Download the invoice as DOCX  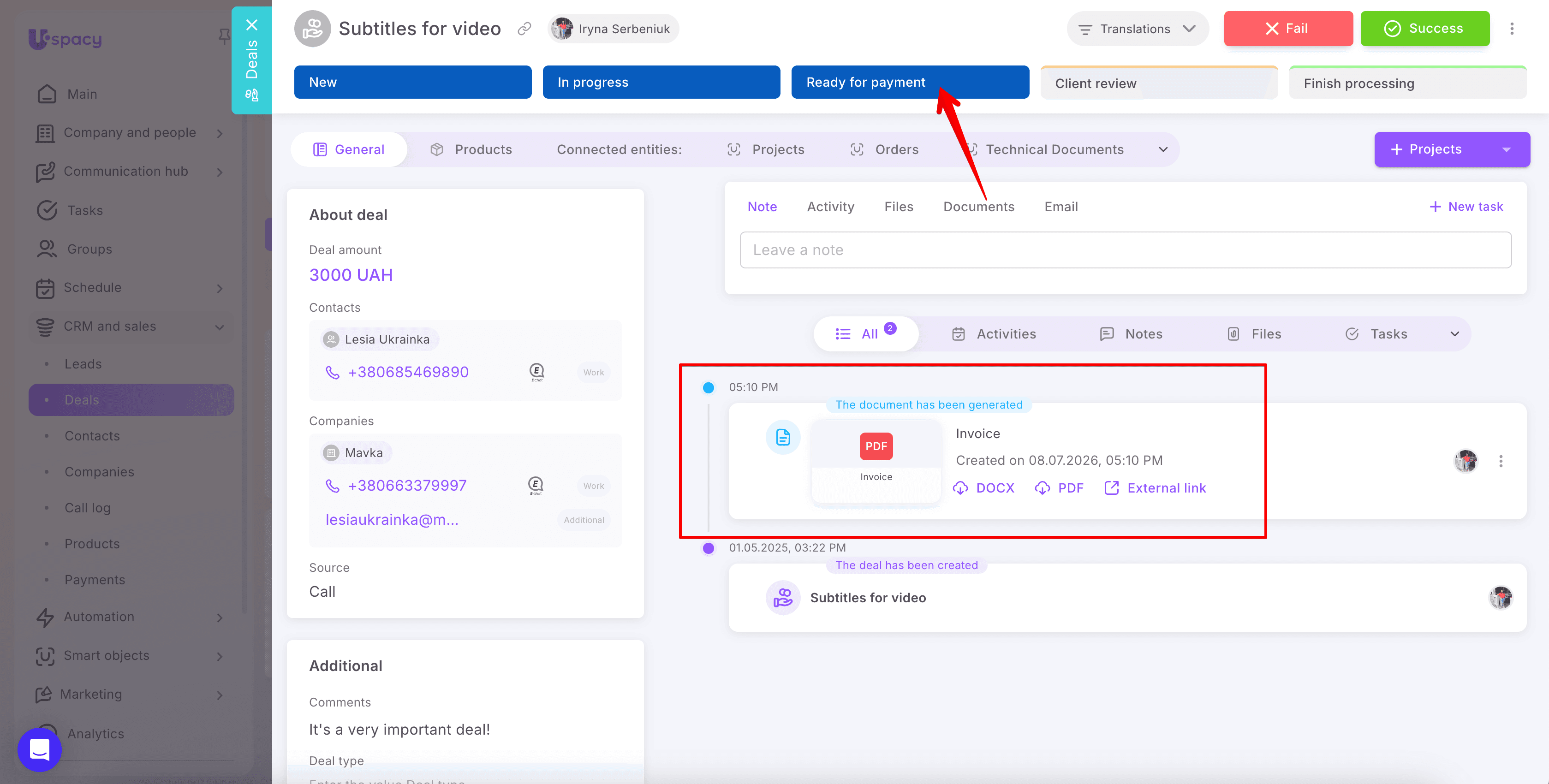(984, 488)
